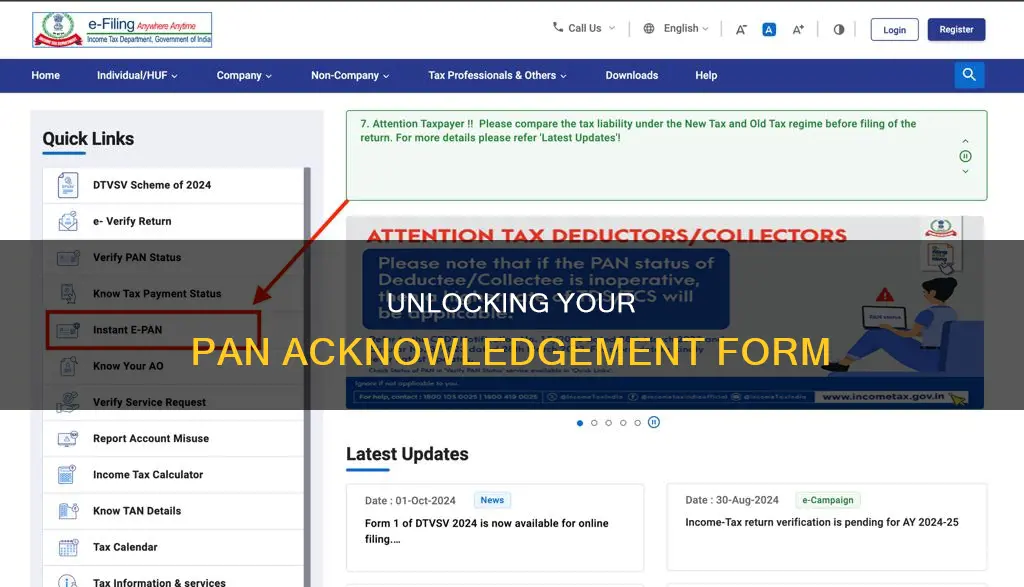The width and height of the screenshot is (1024, 587).
Task: Click the Tax Calendar icon
Action: [68, 547]
